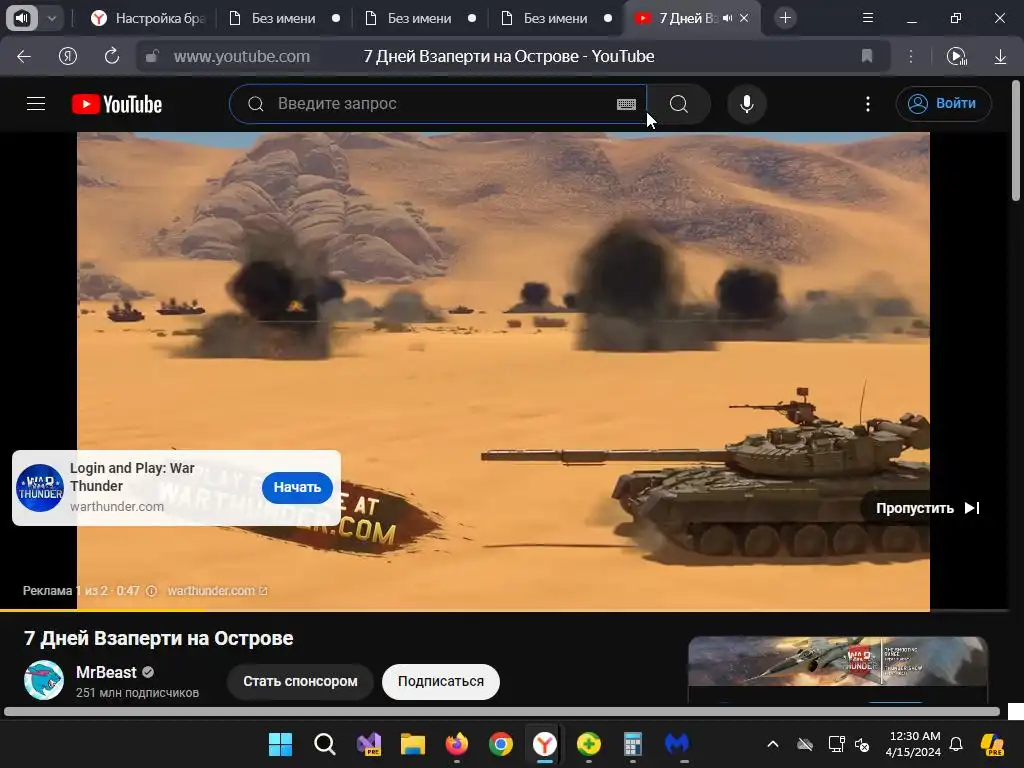The image size is (1024, 768).
Task: Open the browser main menu icon
Action: [x=868, y=18]
